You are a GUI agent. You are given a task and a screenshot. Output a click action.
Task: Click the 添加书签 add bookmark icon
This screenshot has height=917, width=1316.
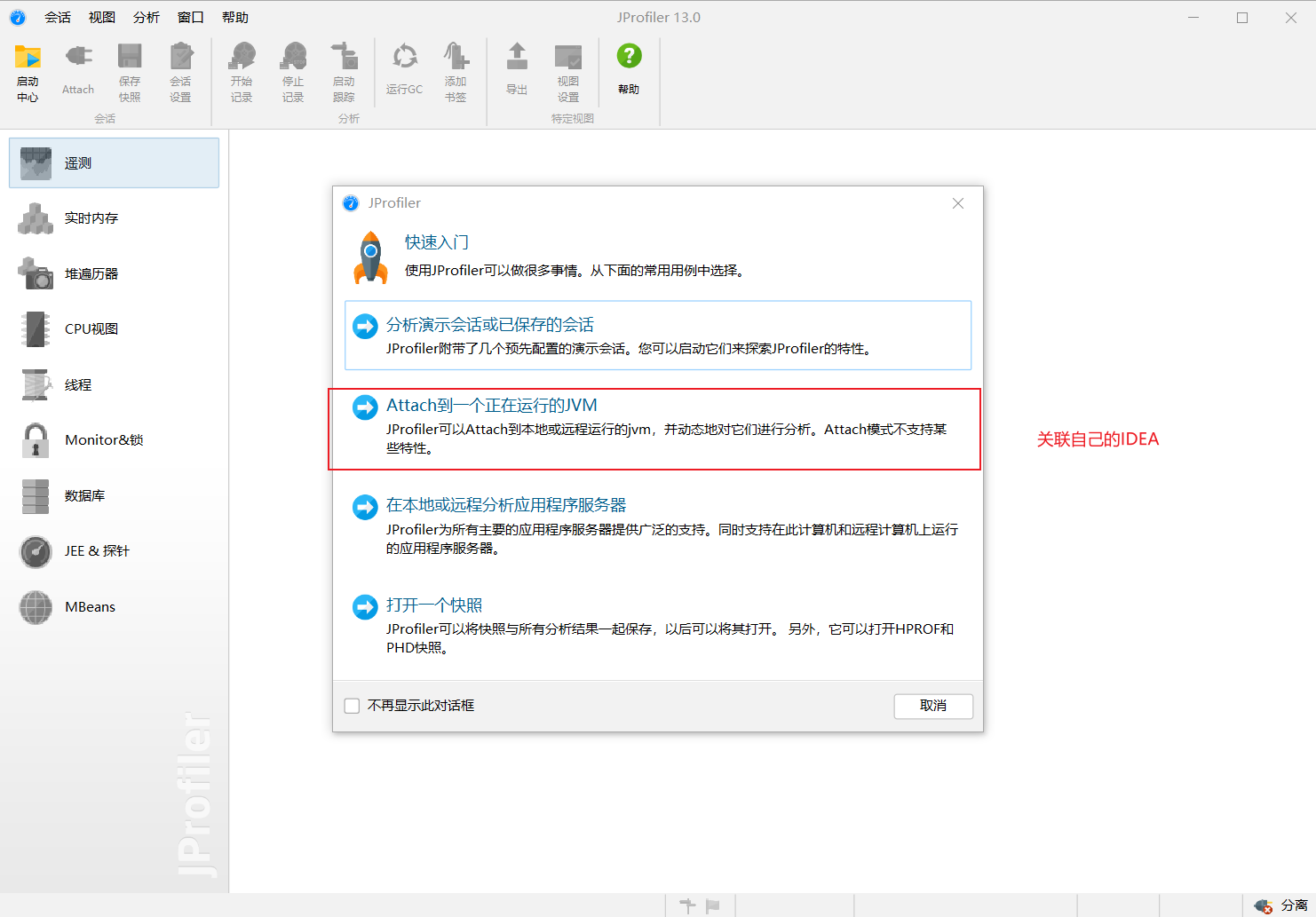pos(456,57)
